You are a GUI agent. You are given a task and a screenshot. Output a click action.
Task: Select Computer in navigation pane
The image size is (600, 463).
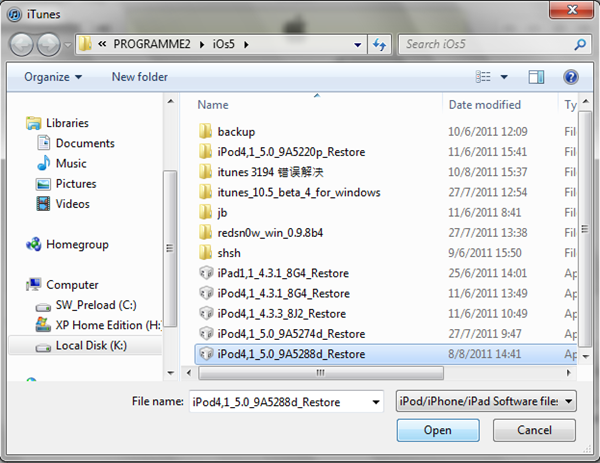tap(63, 285)
